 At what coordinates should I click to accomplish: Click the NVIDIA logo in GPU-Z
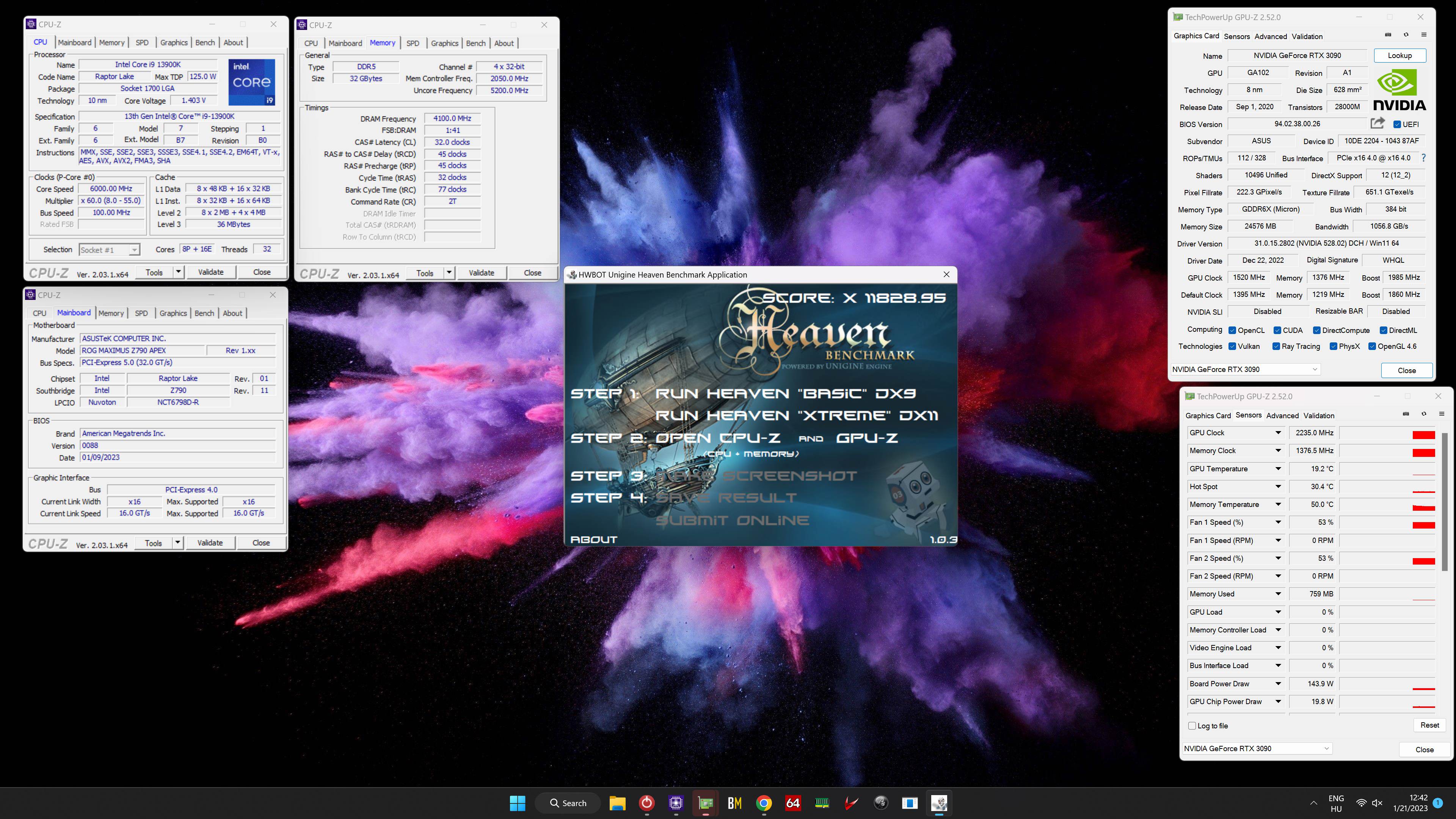pyautogui.click(x=1400, y=91)
